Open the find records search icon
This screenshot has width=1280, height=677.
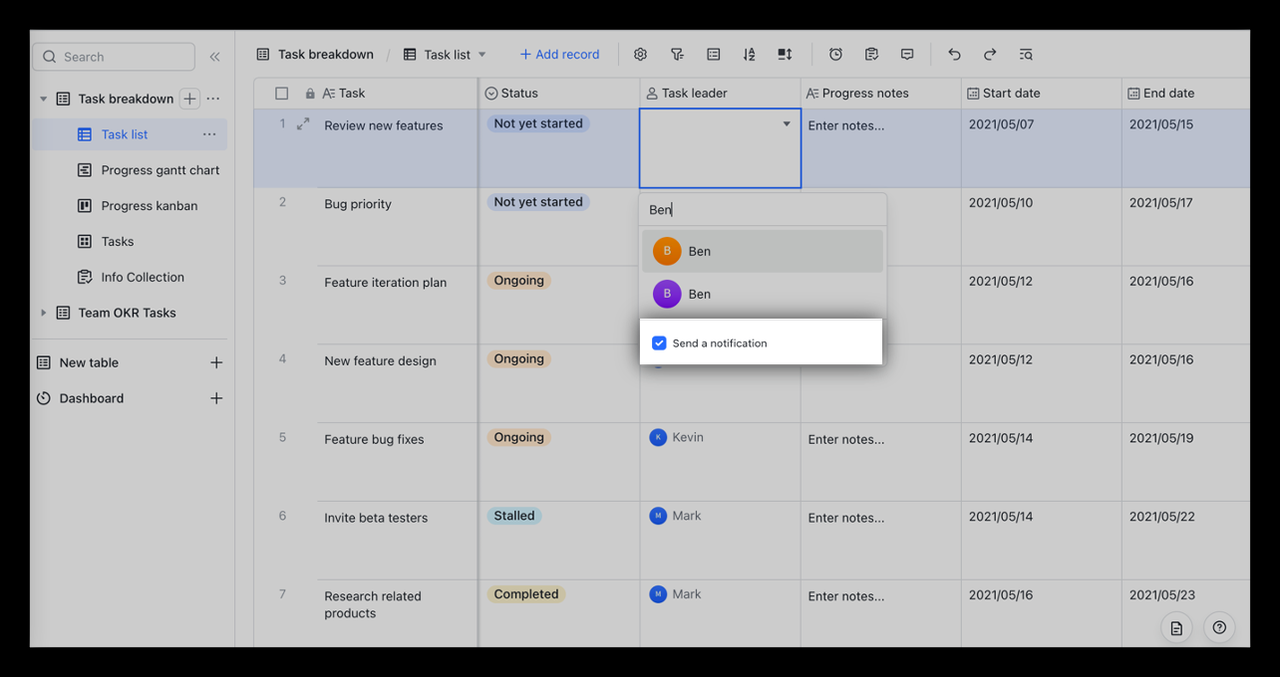(1026, 55)
